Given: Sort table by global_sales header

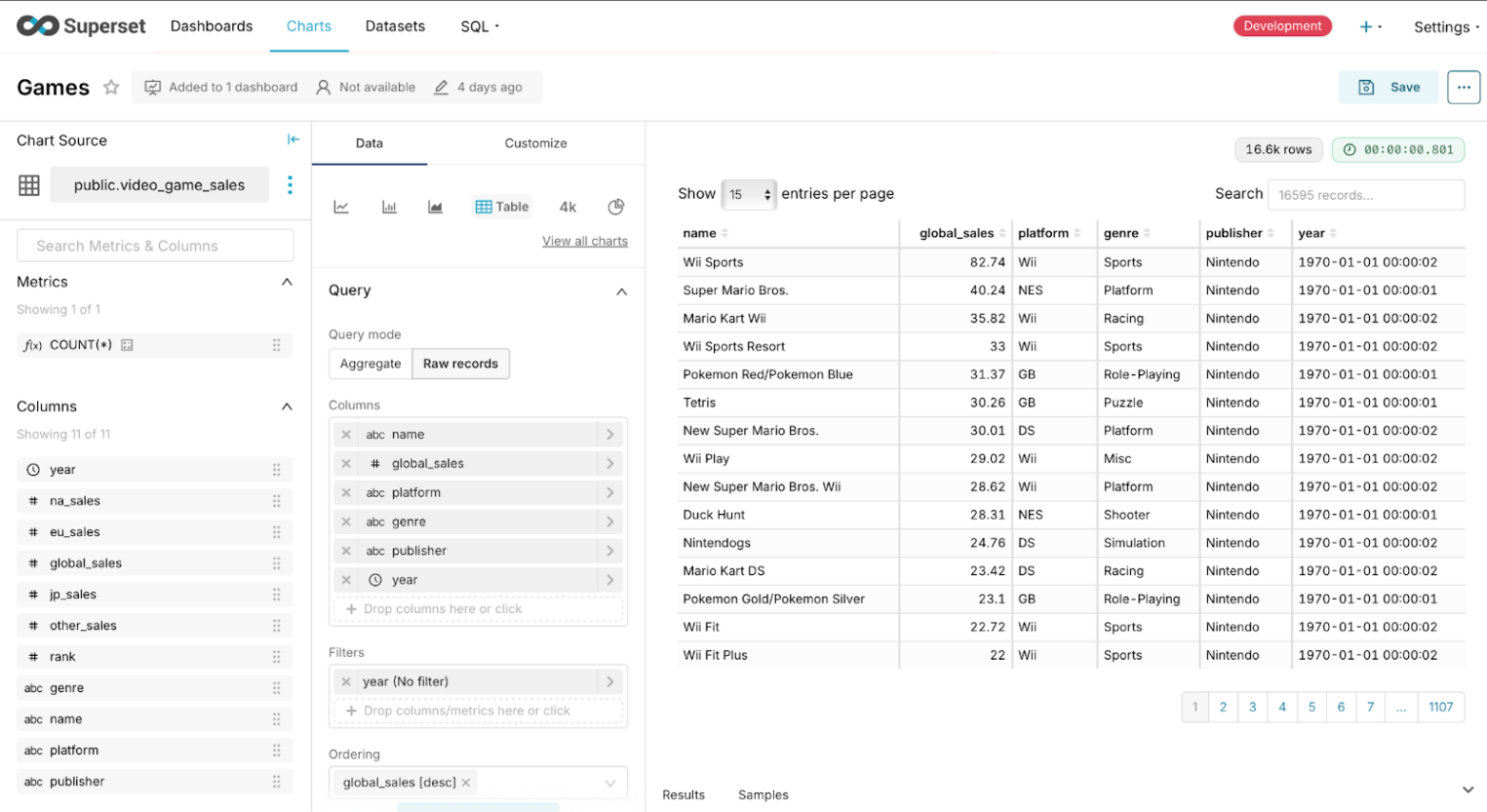Looking at the screenshot, I should click(x=956, y=233).
